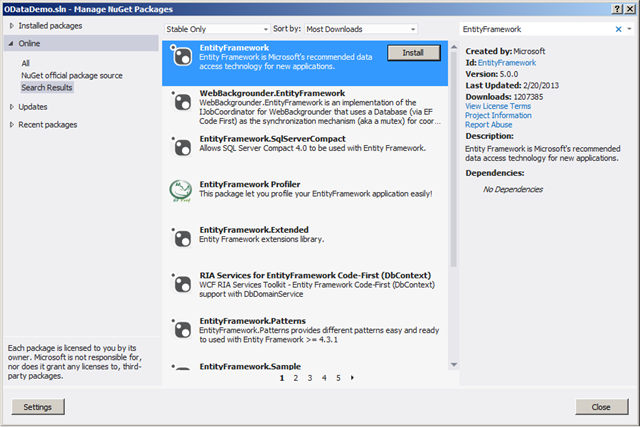640x427 pixels.
Task: Expand the Recent packages node
Action: pyautogui.click(x=11, y=125)
